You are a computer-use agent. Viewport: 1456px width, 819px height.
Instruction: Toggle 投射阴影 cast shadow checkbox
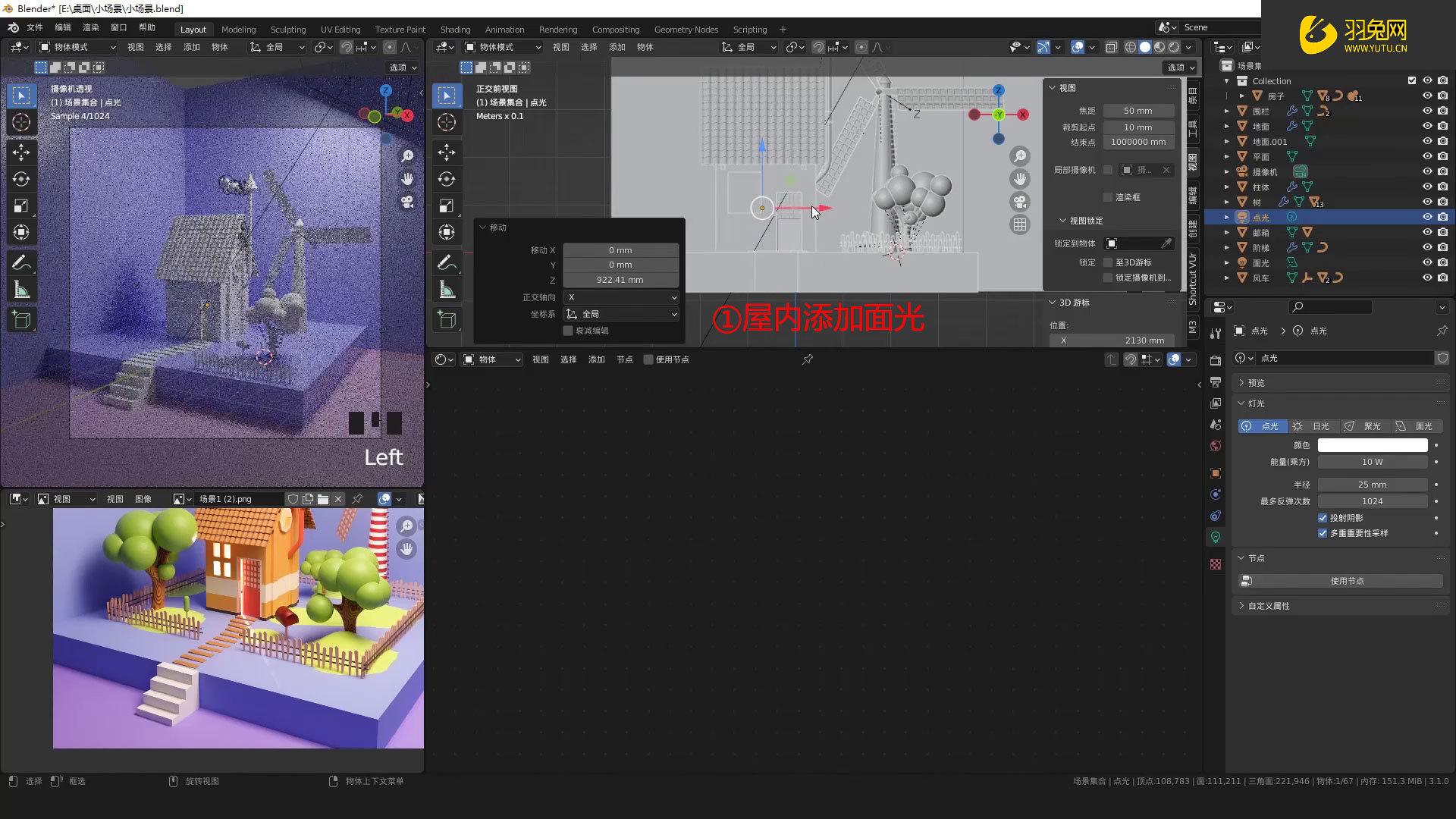point(1323,518)
